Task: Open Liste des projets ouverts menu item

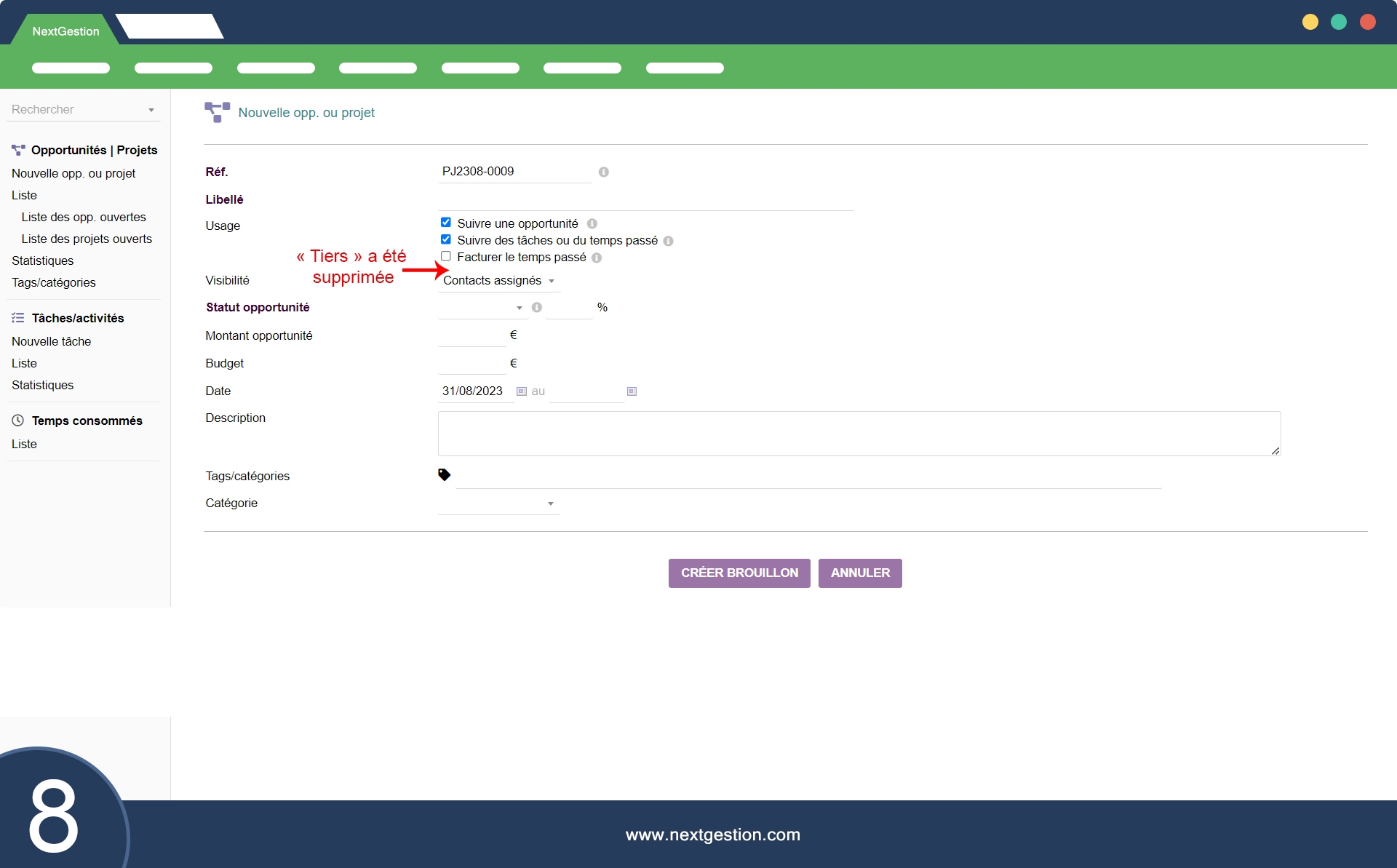Action: pos(87,239)
